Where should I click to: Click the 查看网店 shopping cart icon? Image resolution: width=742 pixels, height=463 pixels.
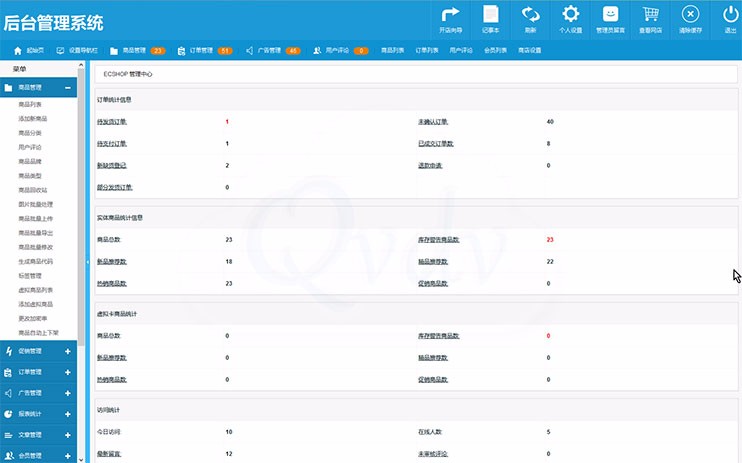(x=650, y=14)
